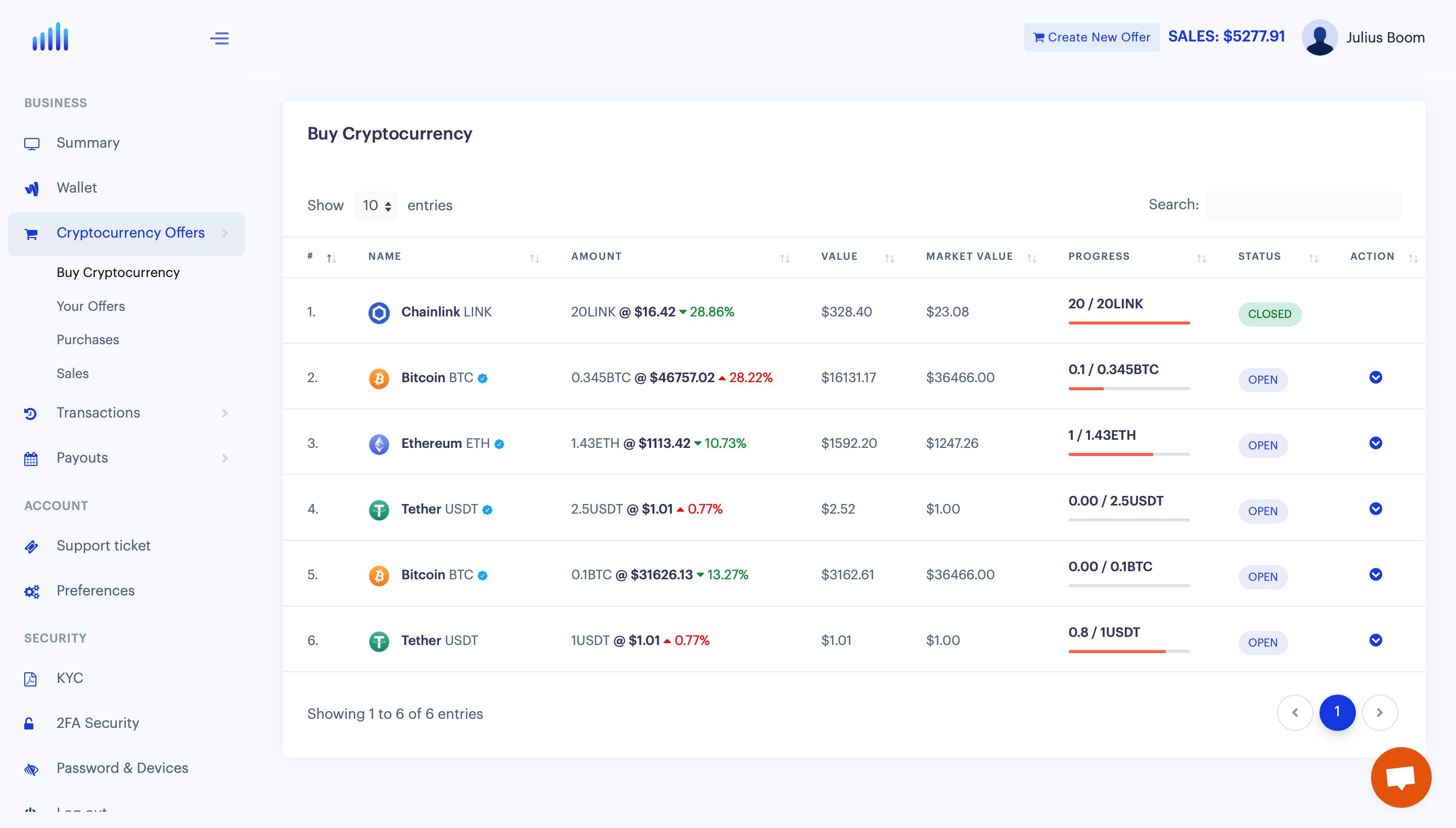Image resolution: width=1456 pixels, height=828 pixels.
Task: Click the 2FA Security lock icon
Action: [29, 723]
